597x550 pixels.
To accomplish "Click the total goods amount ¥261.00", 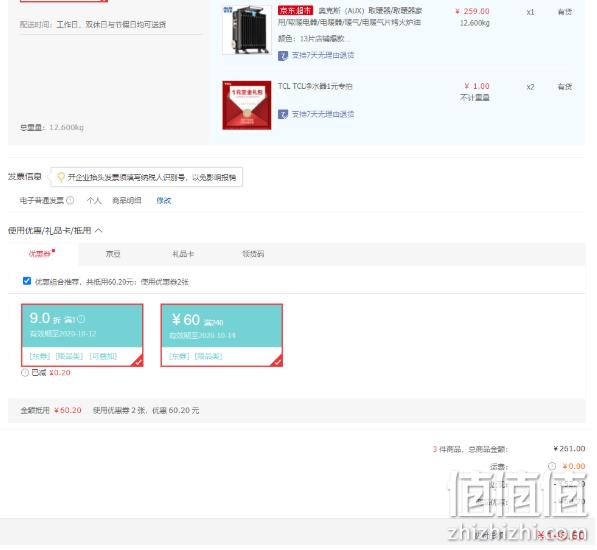I will point(569,449).
